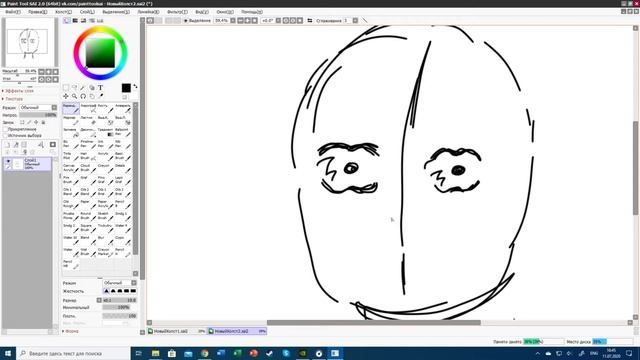
Task: Expand the Форма section
Action: (70, 331)
